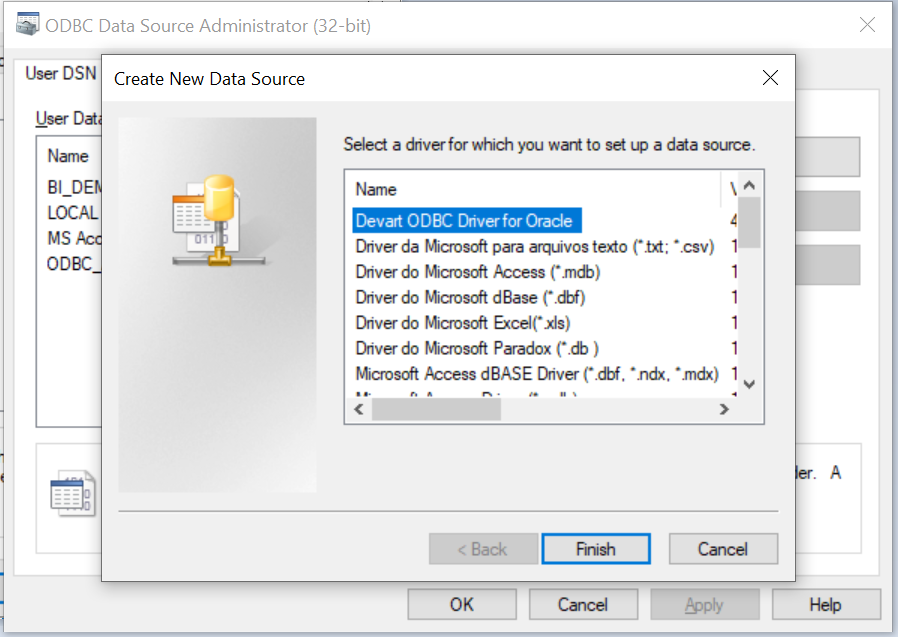Click the ODBC Administrator title bar icon
The width and height of the screenshot is (898, 637).
(27, 24)
